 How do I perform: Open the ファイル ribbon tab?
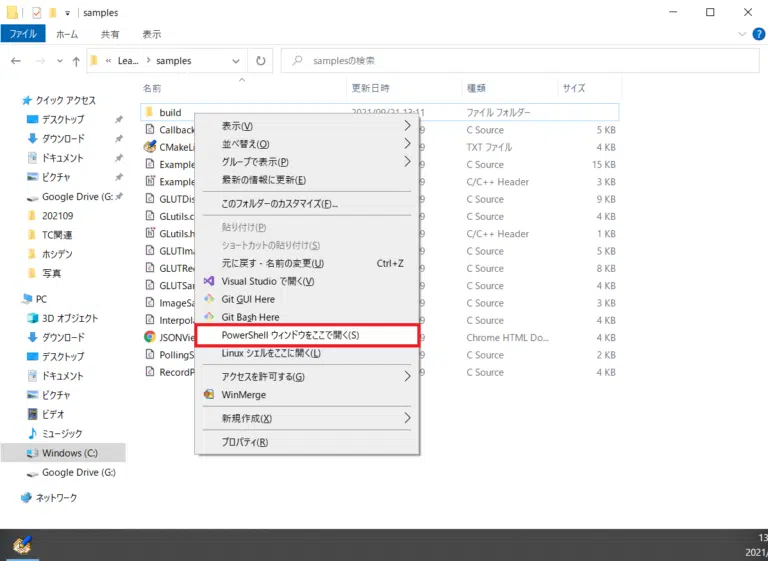click(22, 33)
